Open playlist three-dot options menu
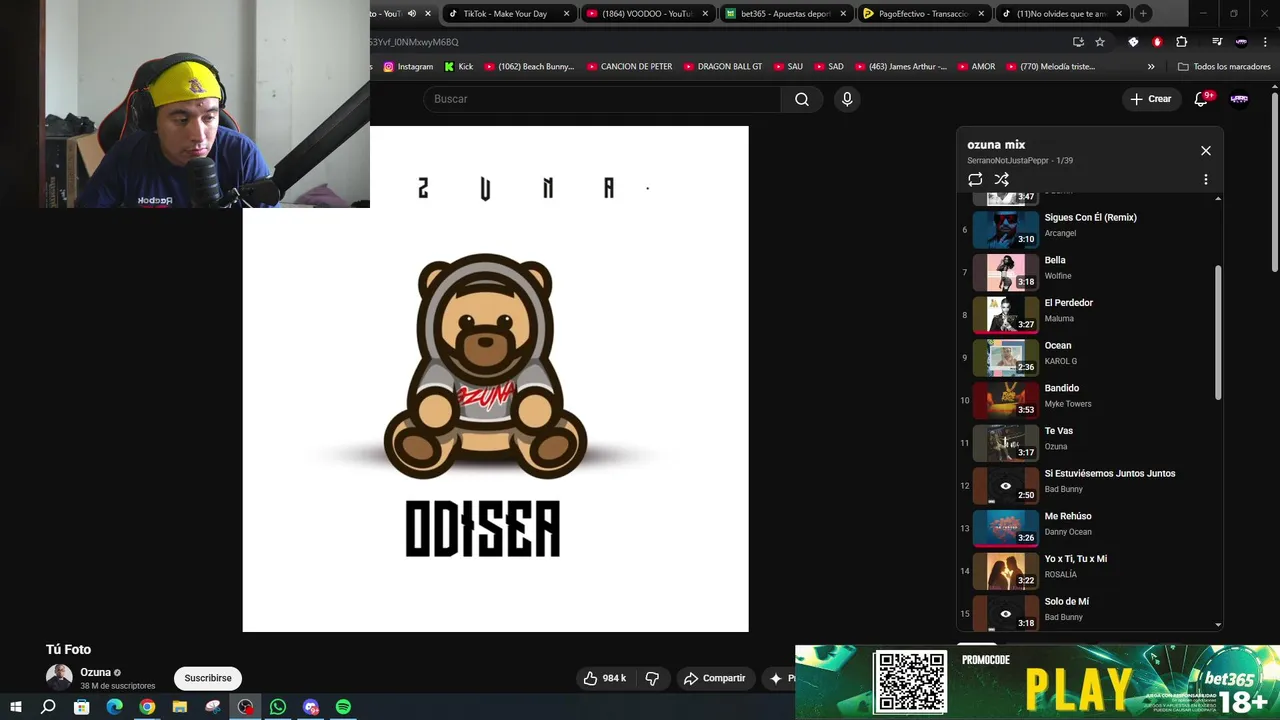This screenshot has width=1280, height=720. point(1206,179)
